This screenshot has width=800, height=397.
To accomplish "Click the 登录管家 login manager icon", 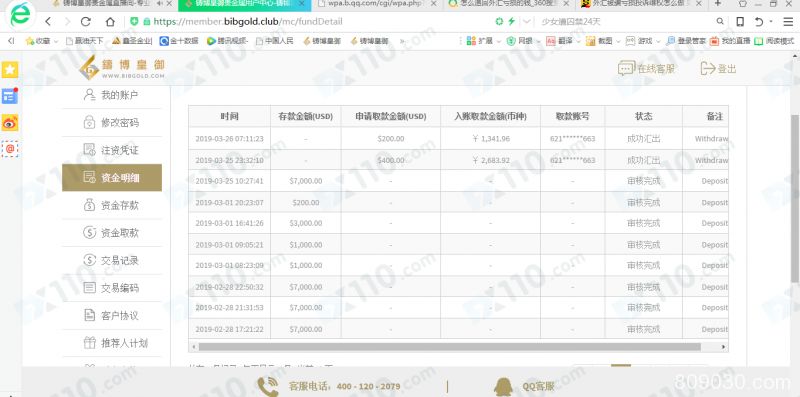I will coord(670,41).
